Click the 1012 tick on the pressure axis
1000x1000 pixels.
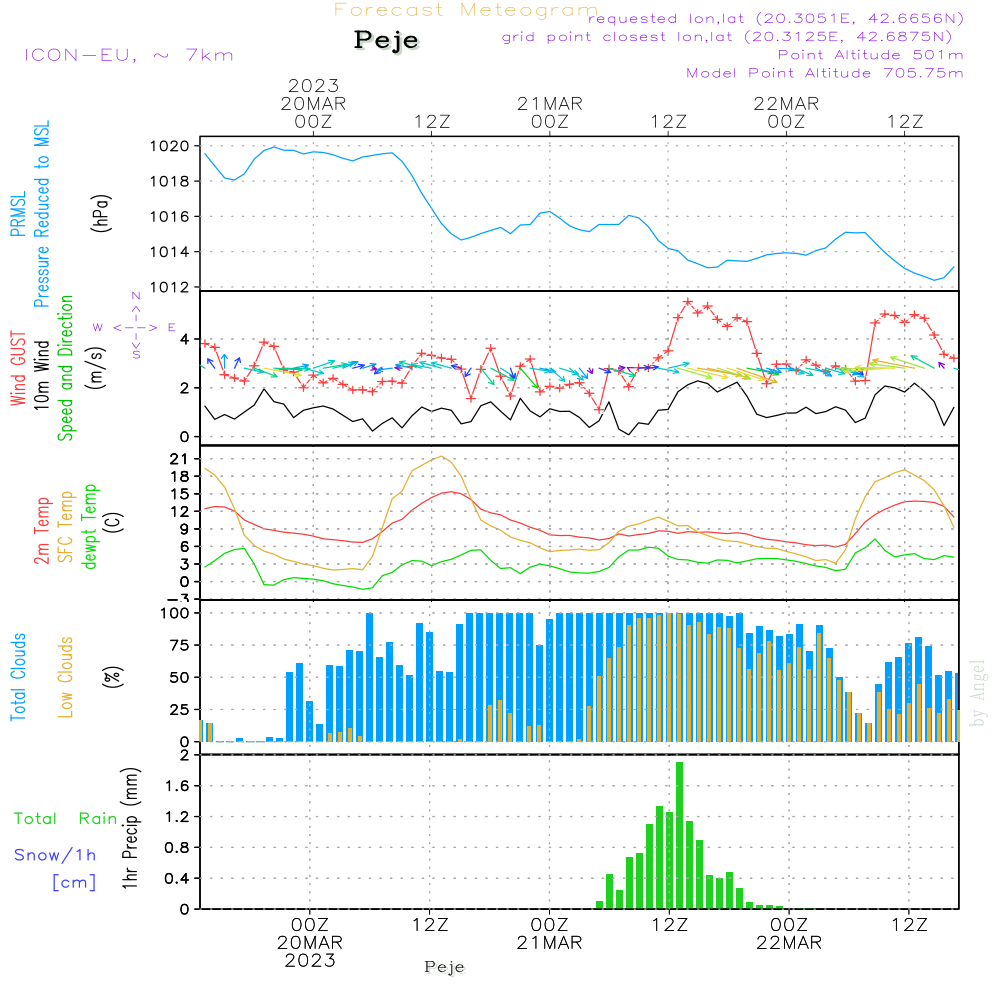[x=170, y=288]
